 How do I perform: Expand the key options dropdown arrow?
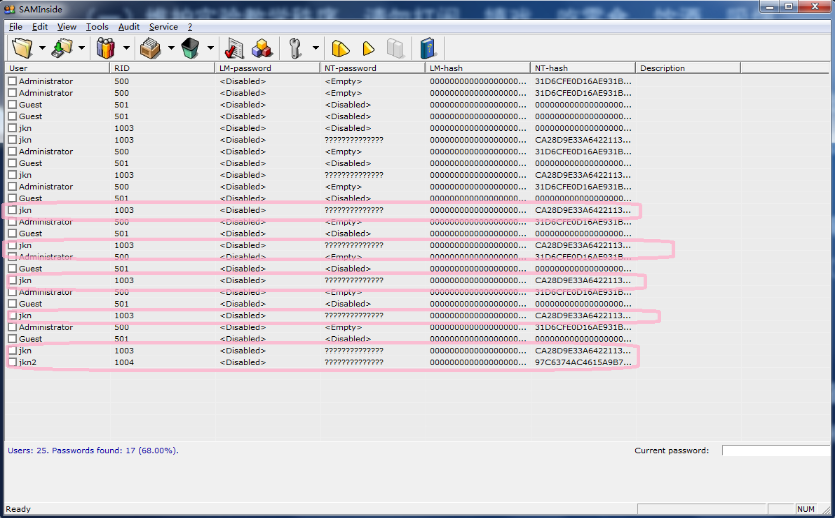(316, 49)
